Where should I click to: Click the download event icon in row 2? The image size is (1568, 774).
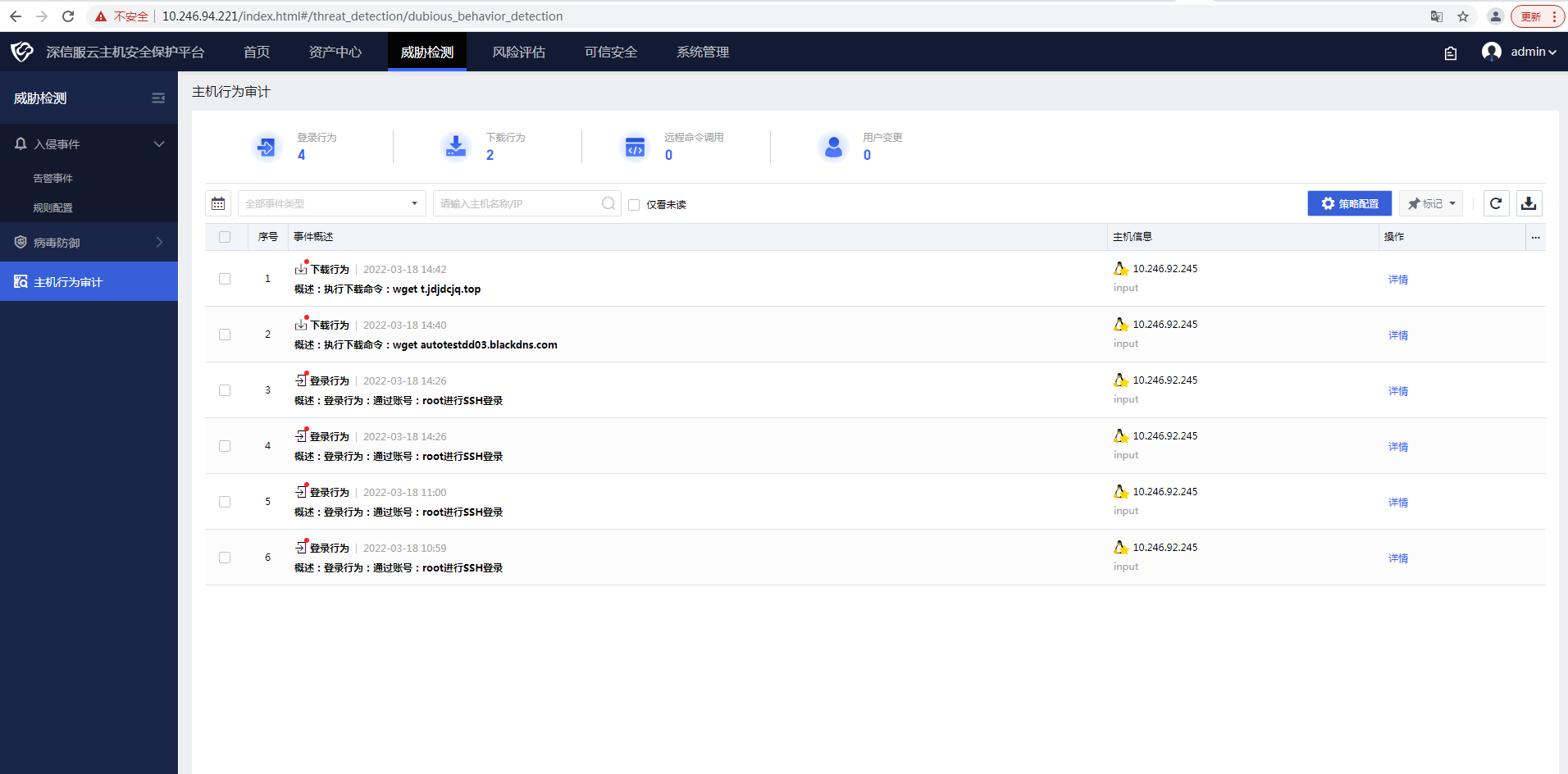pos(301,325)
